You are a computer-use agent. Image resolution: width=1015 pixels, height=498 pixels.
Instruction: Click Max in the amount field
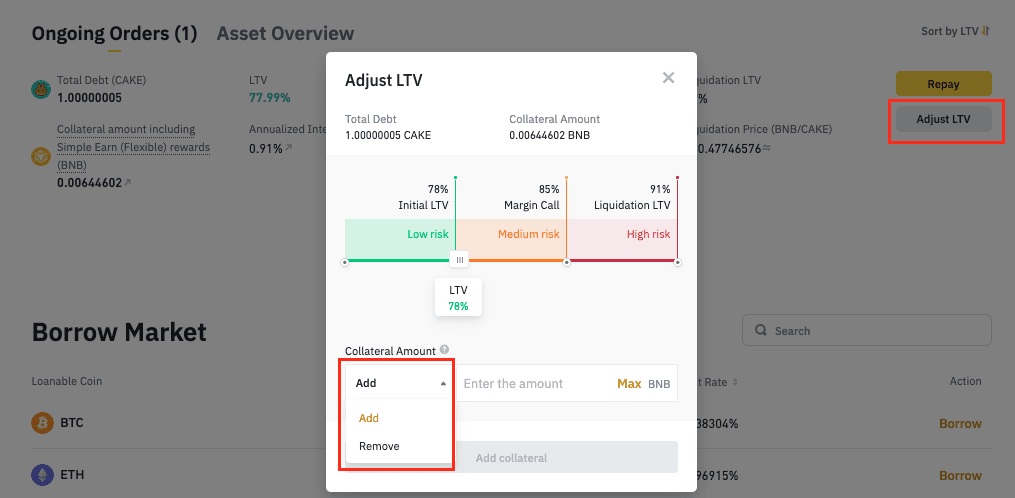pyautogui.click(x=629, y=383)
